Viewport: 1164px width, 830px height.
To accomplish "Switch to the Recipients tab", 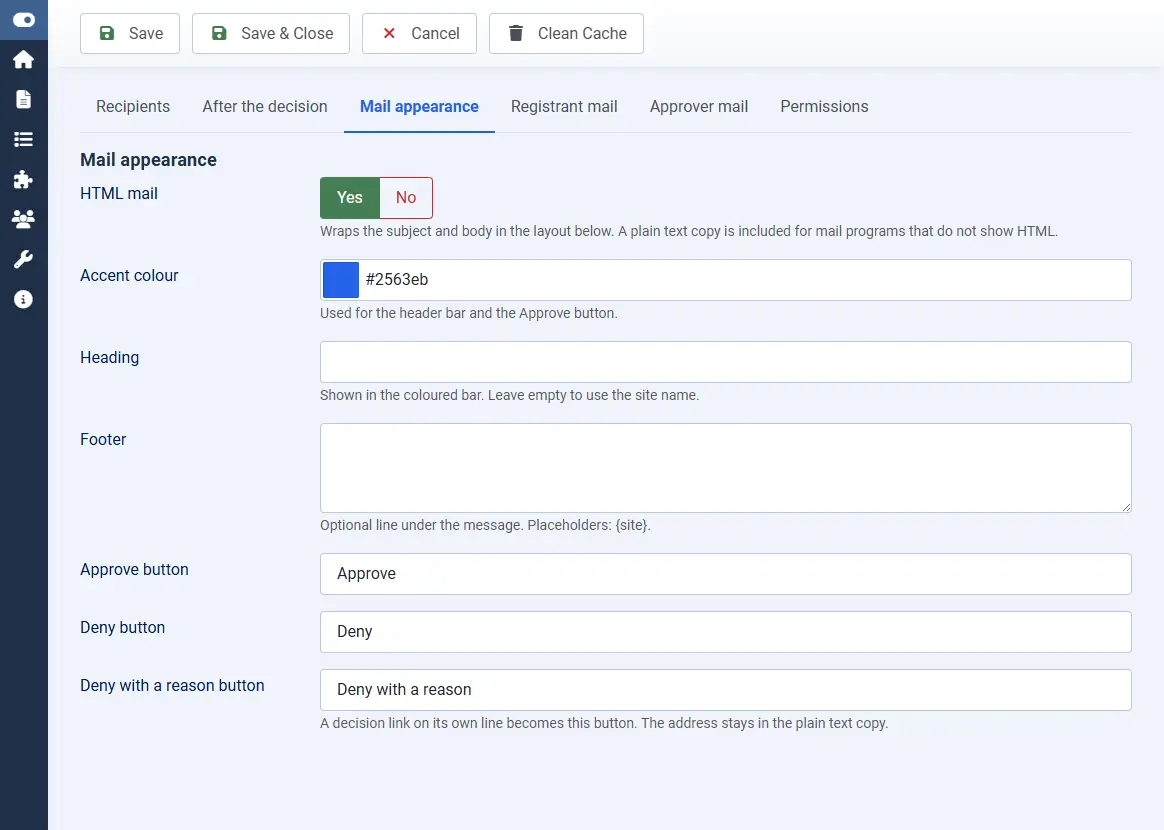I will (x=133, y=106).
